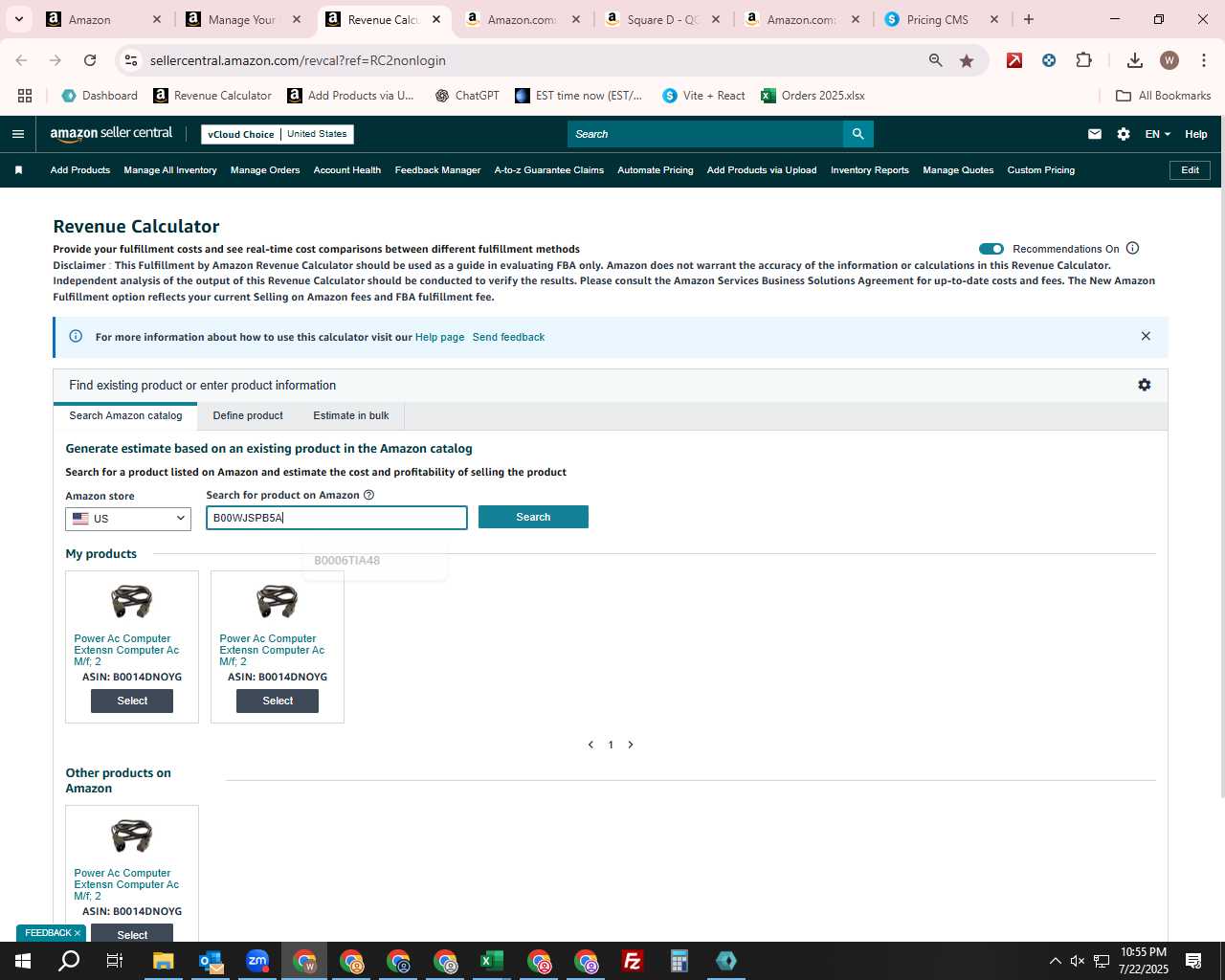Image resolution: width=1225 pixels, height=980 pixels.
Task: Open Inventory Reports menu item
Action: point(870,170)
